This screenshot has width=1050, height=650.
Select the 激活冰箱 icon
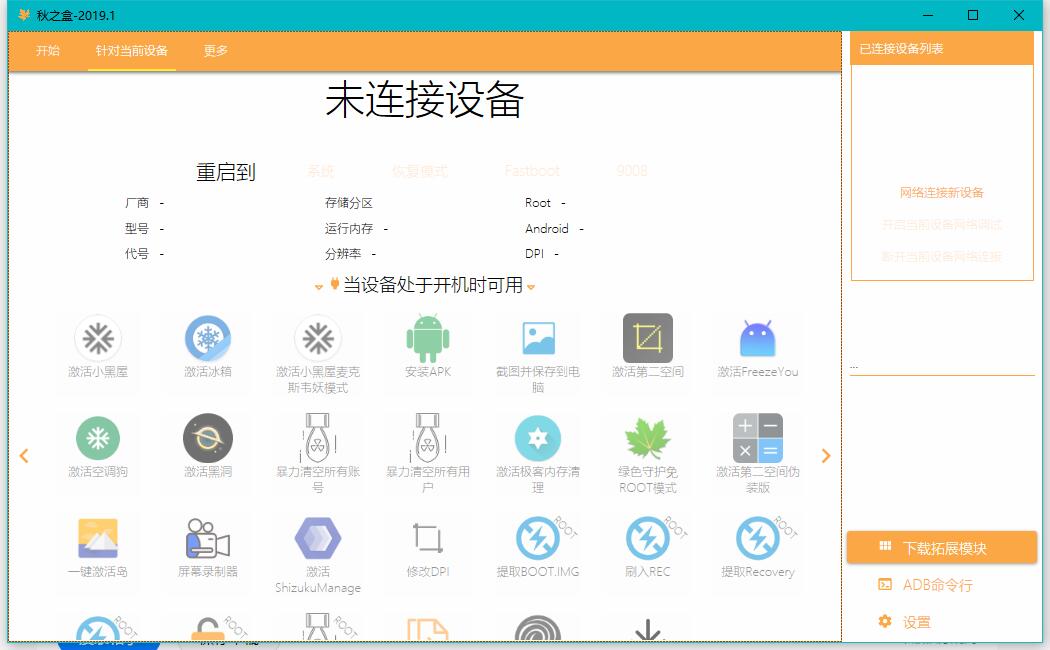(208, 338)
